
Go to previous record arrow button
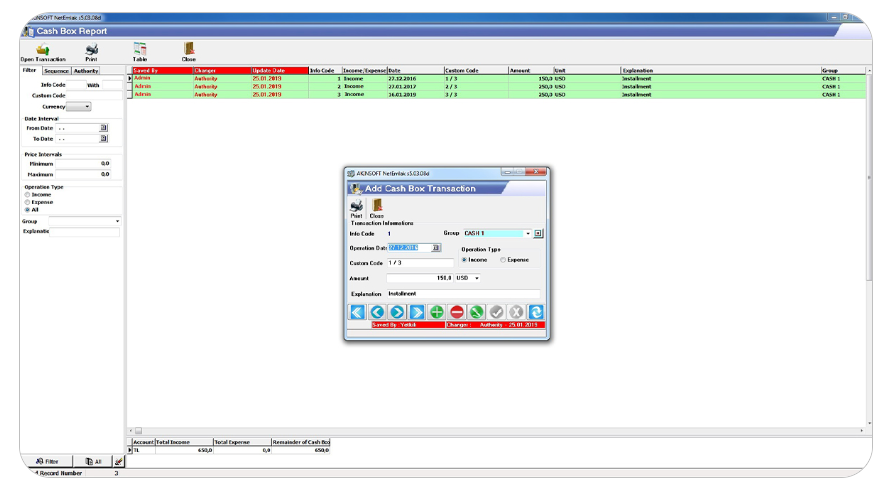coord(377,312)
